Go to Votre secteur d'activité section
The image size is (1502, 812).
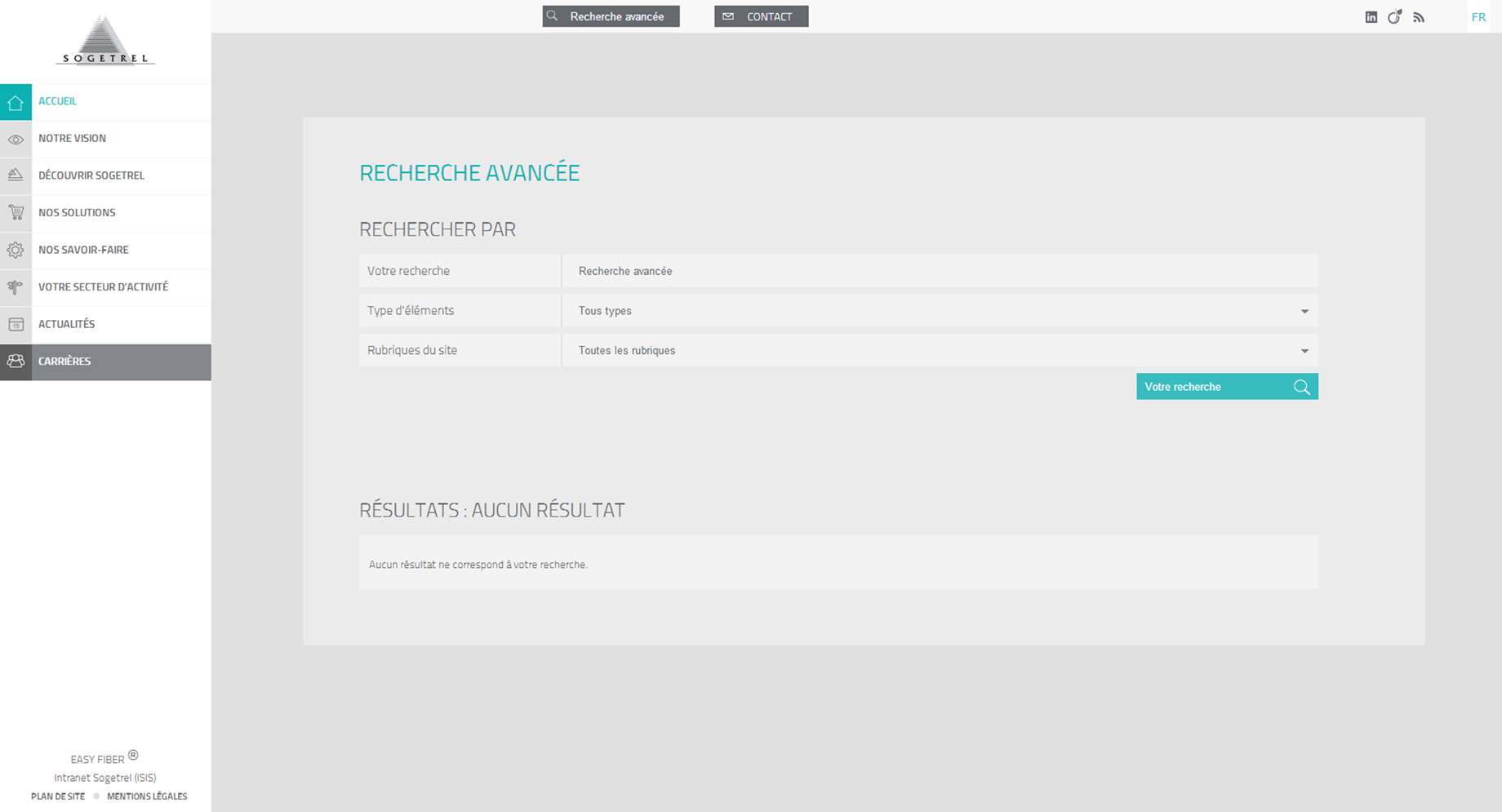tap(103, 287)
